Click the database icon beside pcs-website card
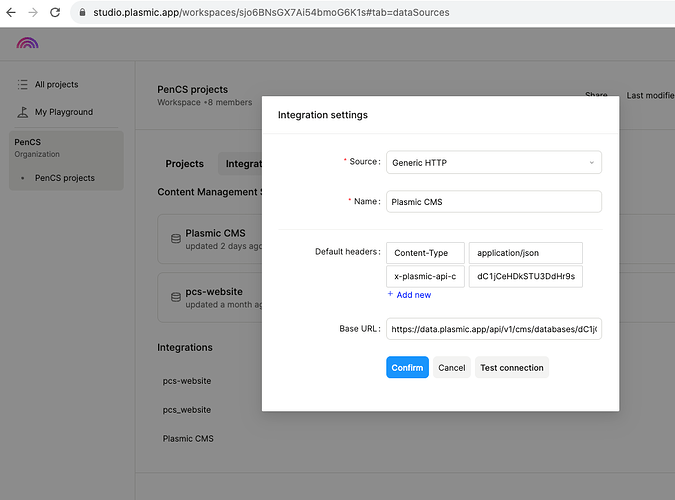 coord(176,298)
